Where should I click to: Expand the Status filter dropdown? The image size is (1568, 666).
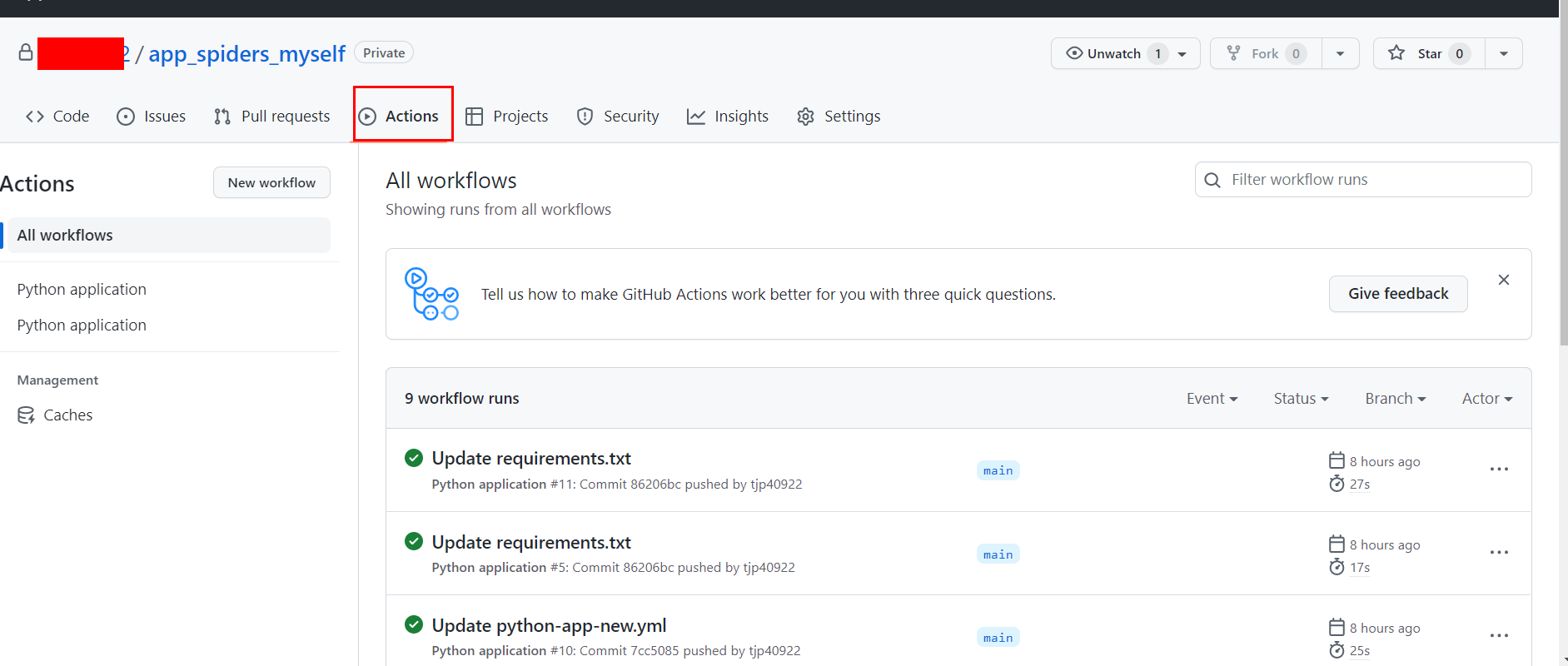click(1301, 399)
